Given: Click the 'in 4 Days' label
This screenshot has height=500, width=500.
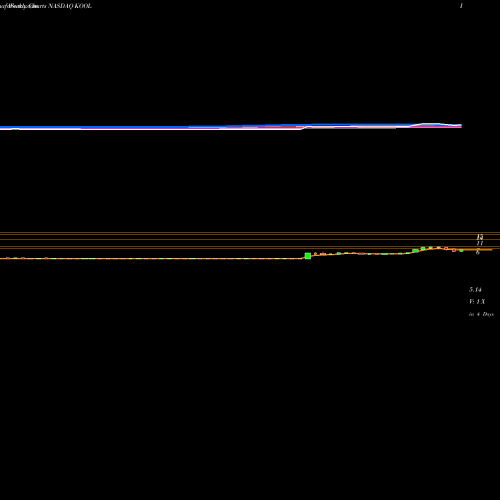Looking at the screenshot, I should coord(481,314).
